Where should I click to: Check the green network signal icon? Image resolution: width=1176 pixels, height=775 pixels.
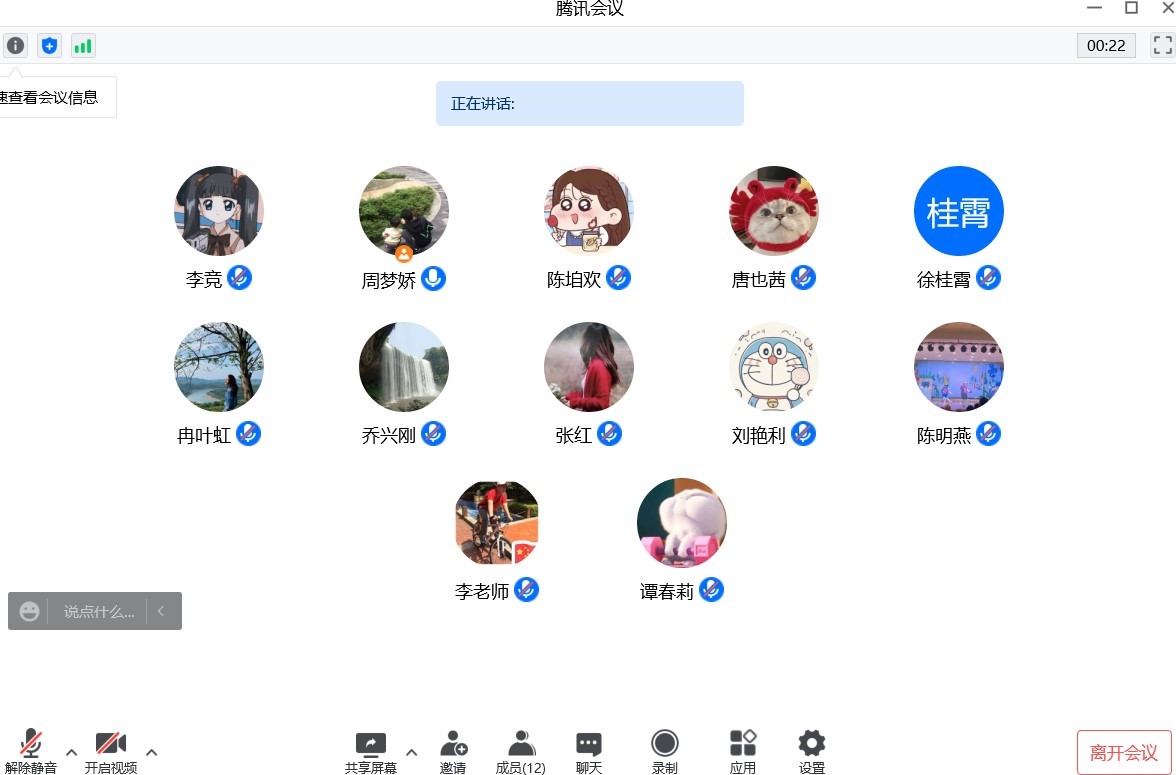83,46
